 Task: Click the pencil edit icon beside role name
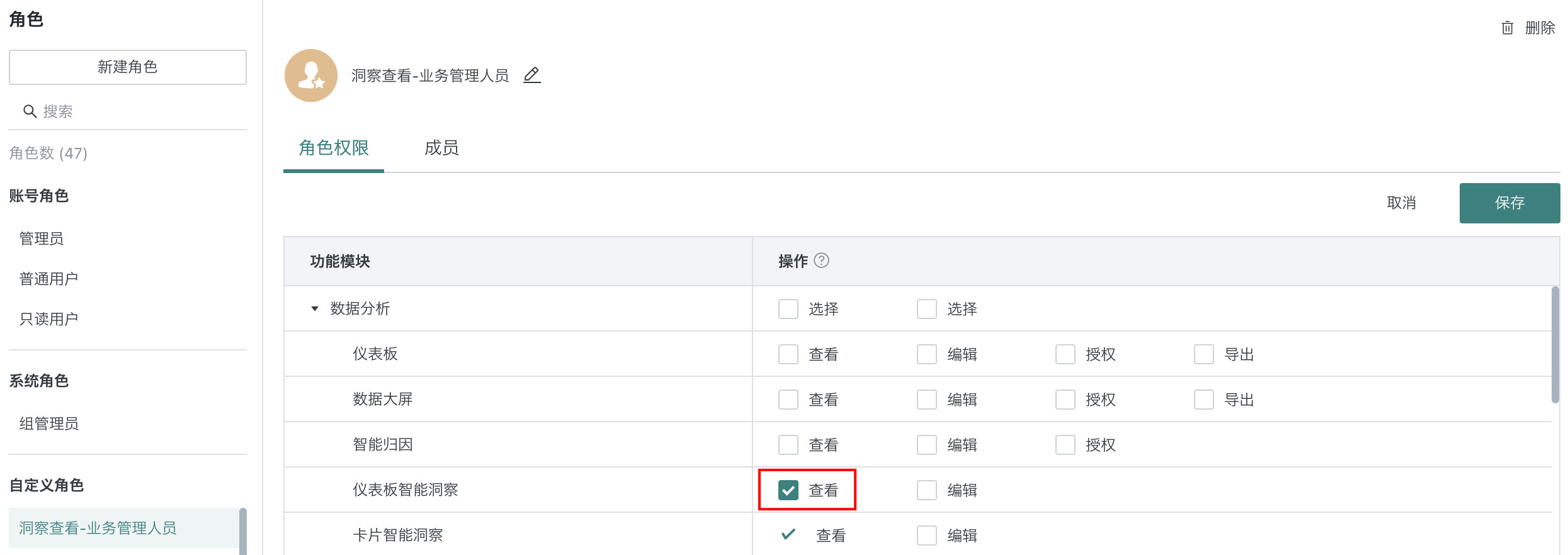[x=532, y=76]
